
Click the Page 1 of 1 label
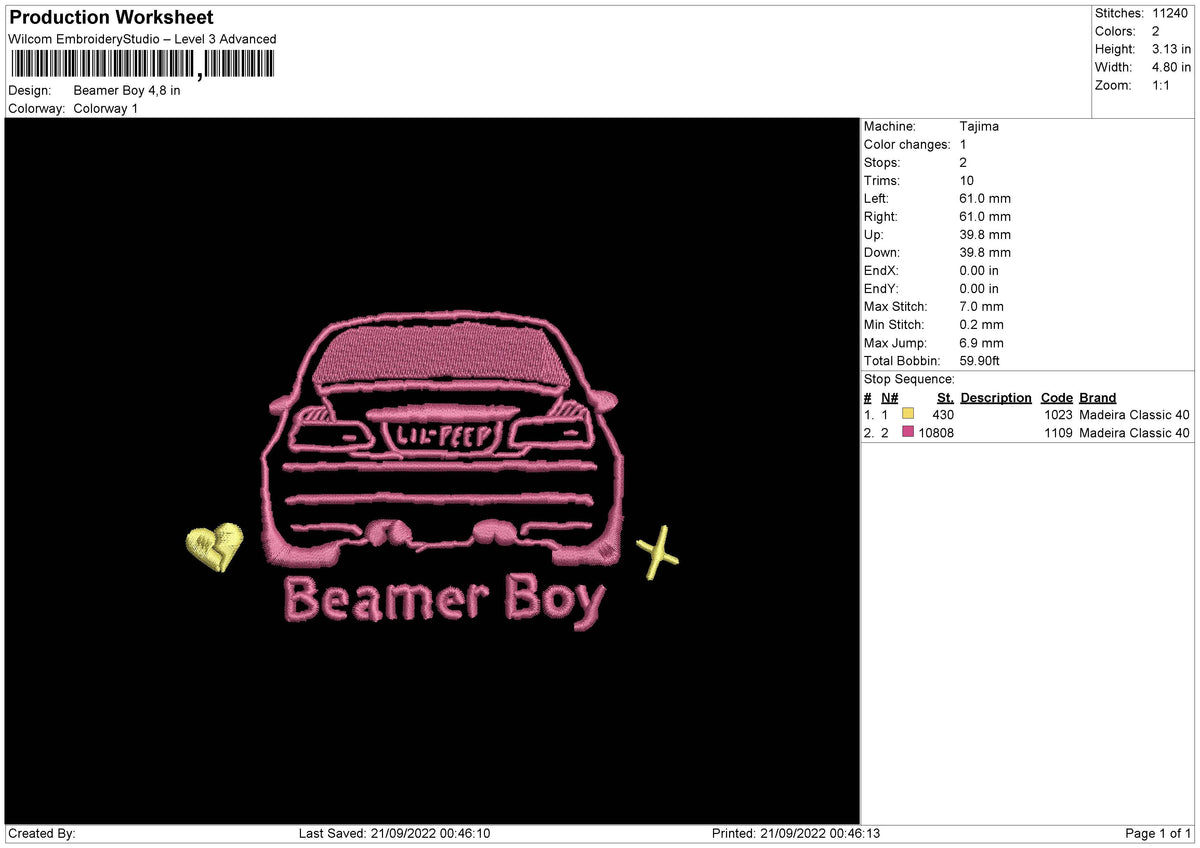[x=1155, y=832]
